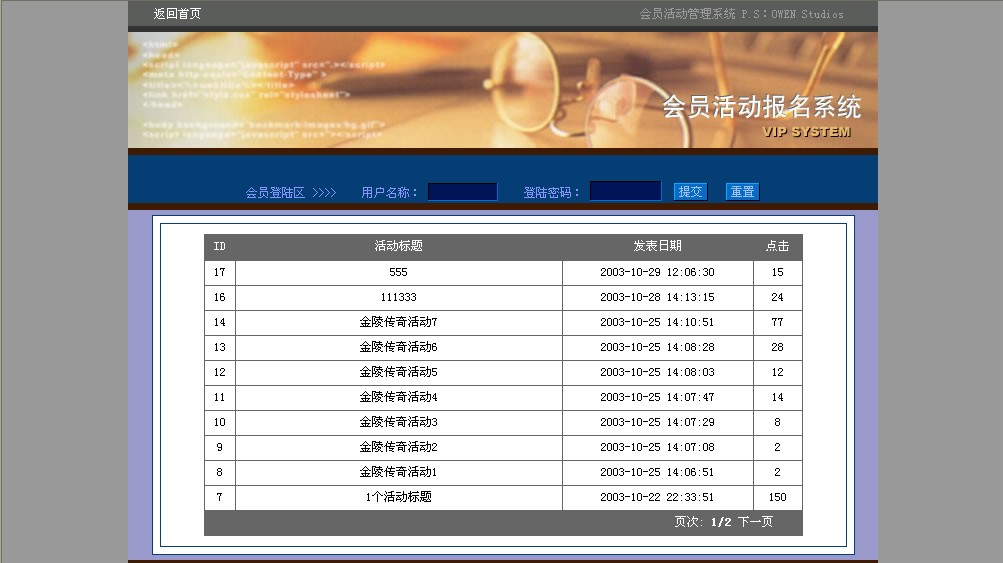Select date 2003-10-25 14:06:51
1003x563 pixels.
click(x=658, y=472)
